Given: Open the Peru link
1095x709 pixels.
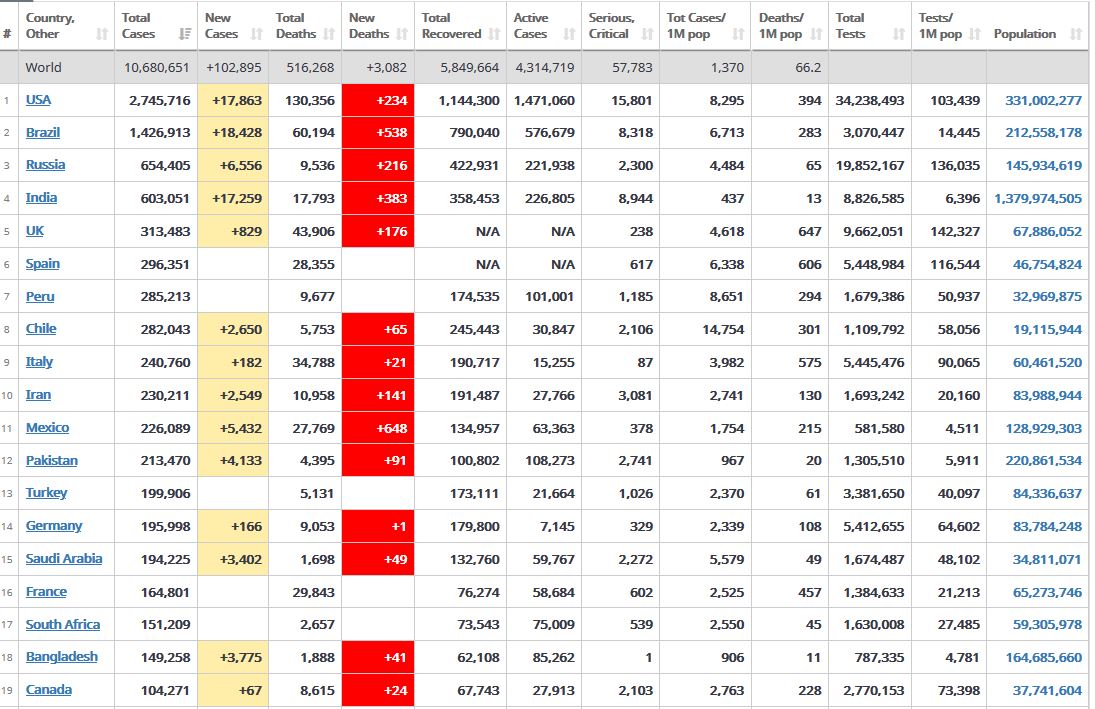Looking at the screenshot, I should (40, 296).
